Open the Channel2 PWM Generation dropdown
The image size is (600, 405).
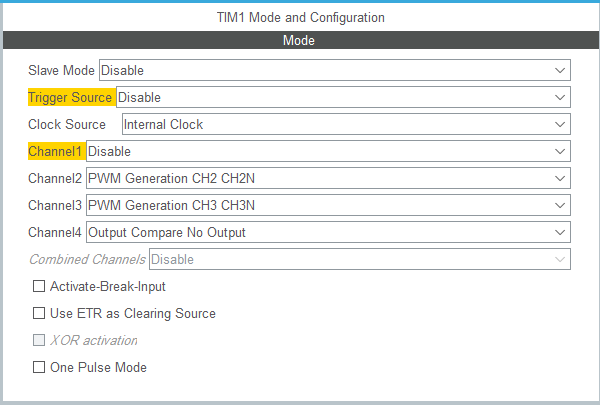tap(328, 178)
